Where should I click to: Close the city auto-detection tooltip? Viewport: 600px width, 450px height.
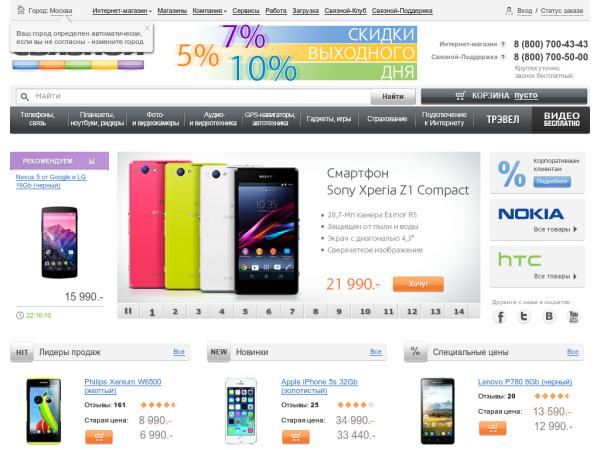[147, 28]
